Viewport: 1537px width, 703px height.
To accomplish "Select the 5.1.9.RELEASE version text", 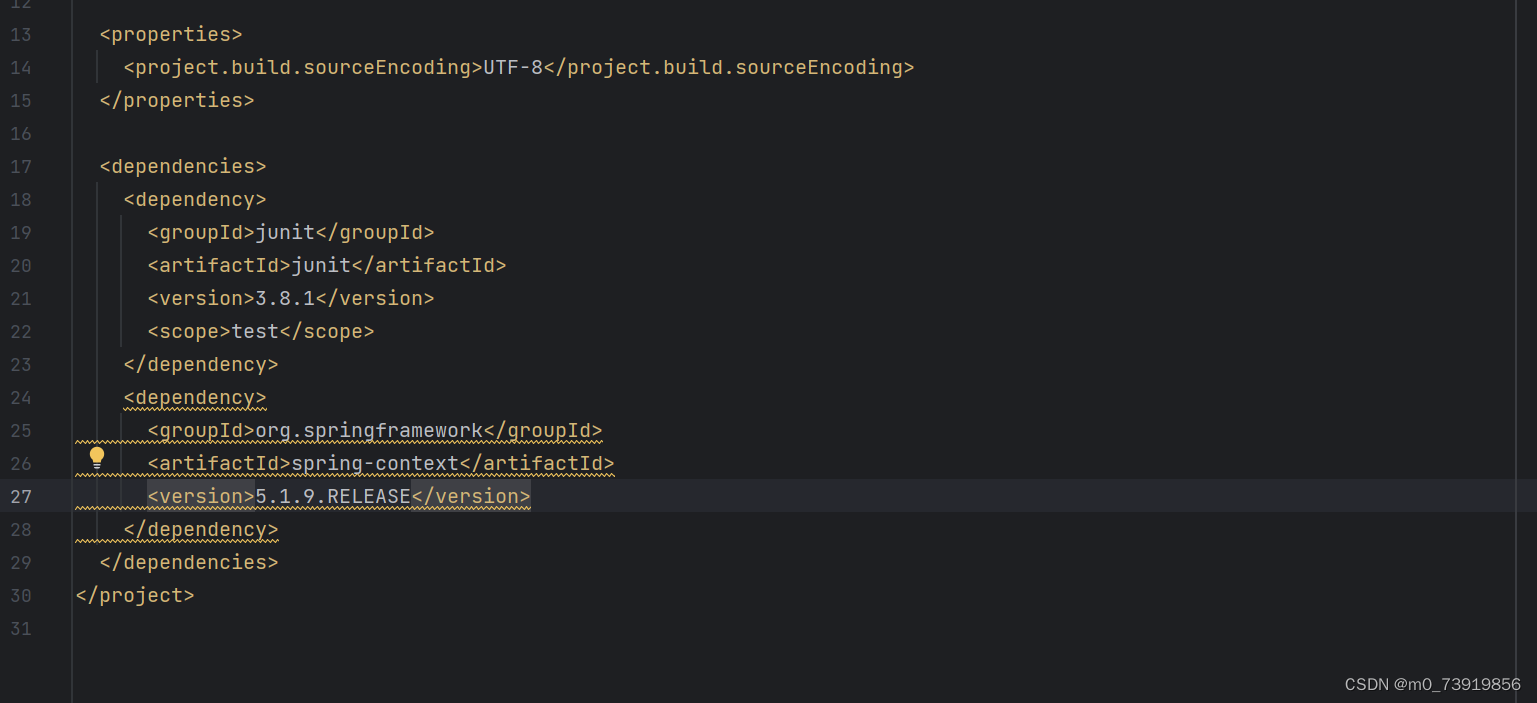I will 332,496.
